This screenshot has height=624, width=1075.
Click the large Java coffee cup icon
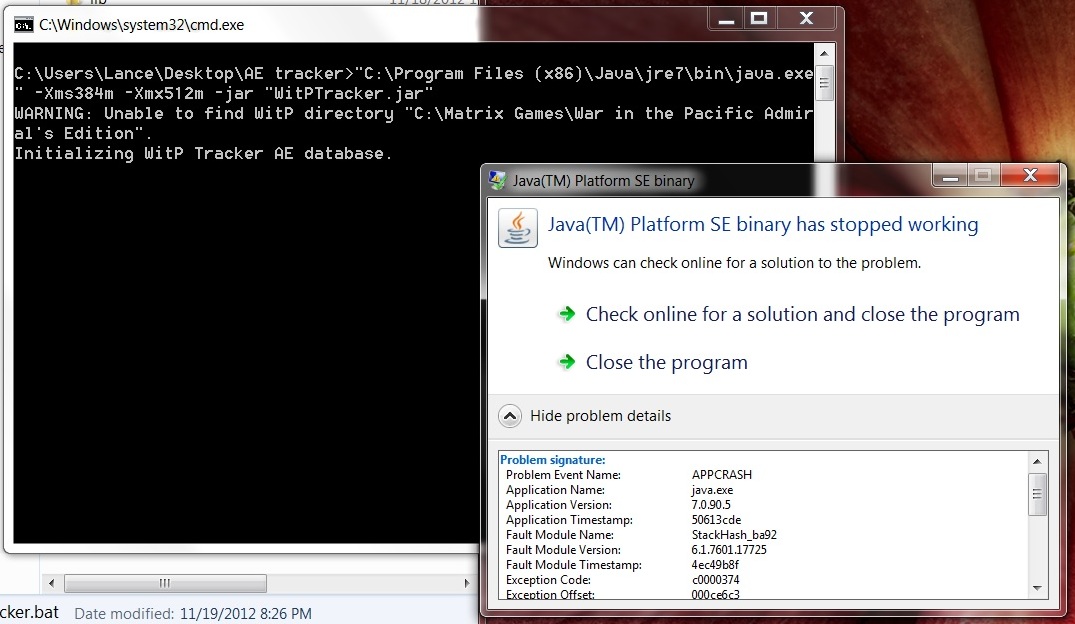pos(518,228)
